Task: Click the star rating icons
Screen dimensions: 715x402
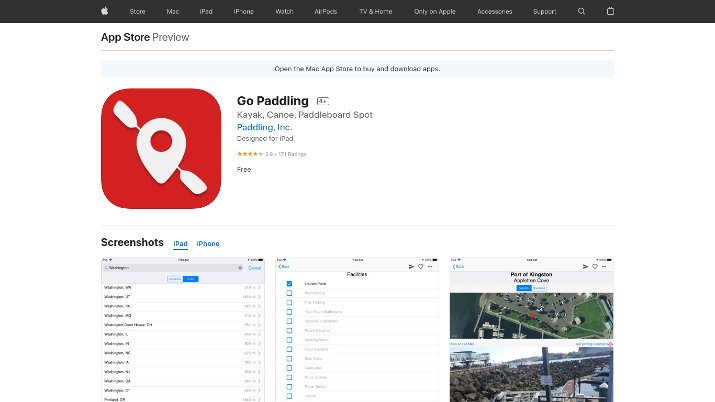Action: 250,154
